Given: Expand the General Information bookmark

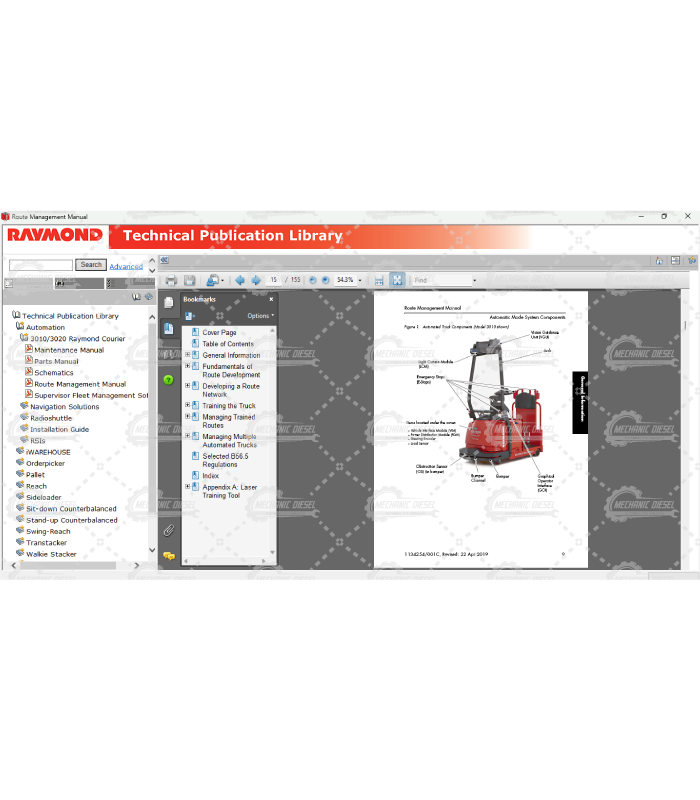Looking at the screenshot, I should 187,355.
